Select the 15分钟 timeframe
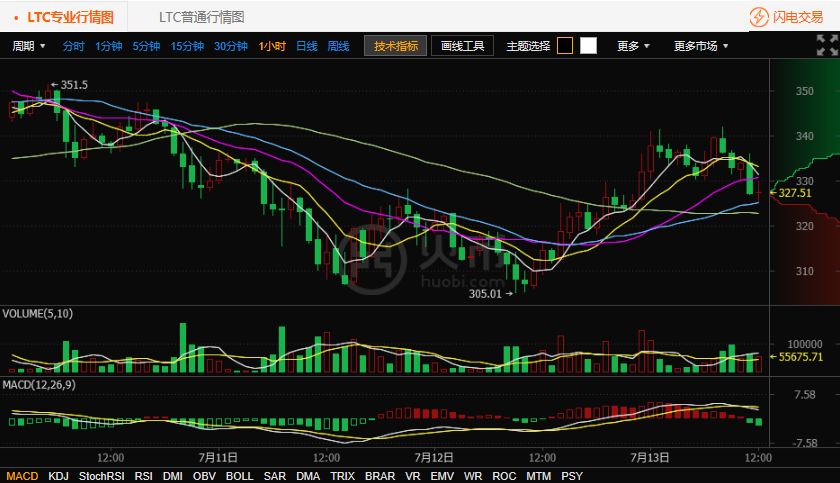 click(187, 46)
